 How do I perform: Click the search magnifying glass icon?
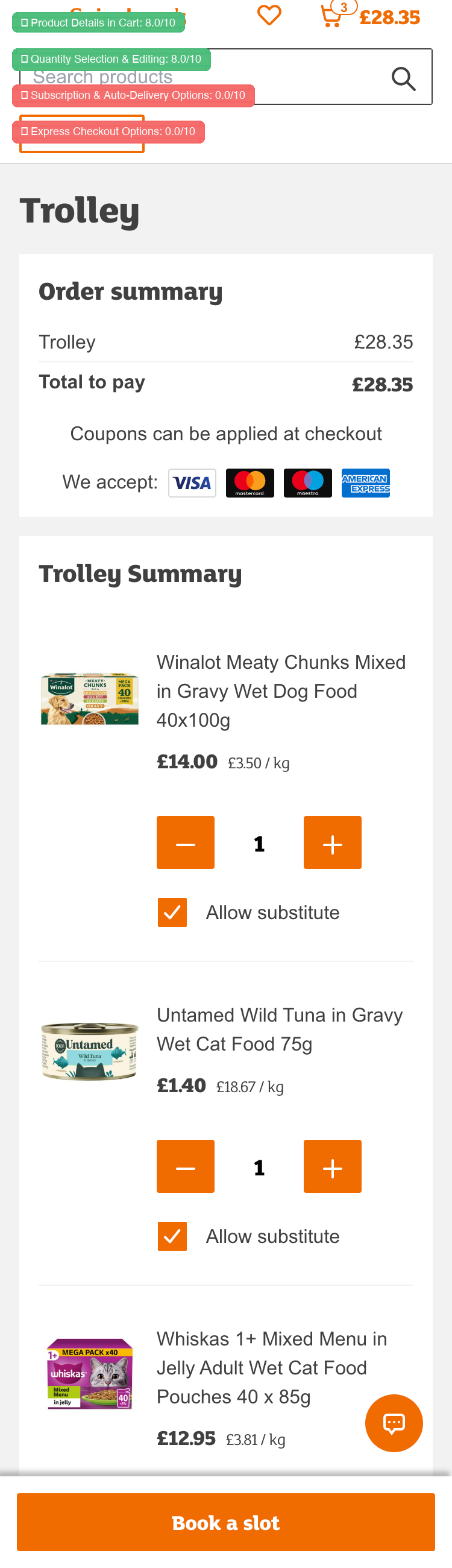click(403, 78)
